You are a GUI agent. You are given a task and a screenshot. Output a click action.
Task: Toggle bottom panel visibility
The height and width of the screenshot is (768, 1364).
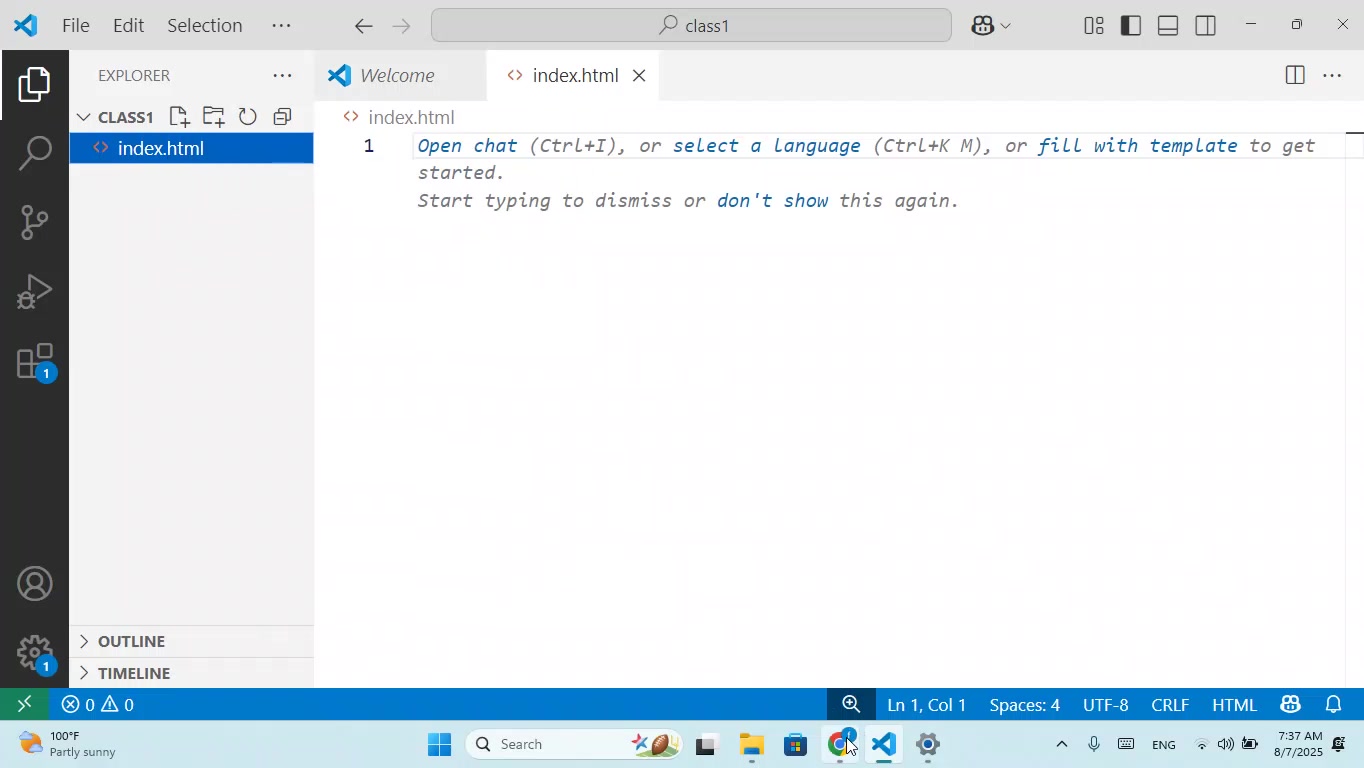point(1168,26)
